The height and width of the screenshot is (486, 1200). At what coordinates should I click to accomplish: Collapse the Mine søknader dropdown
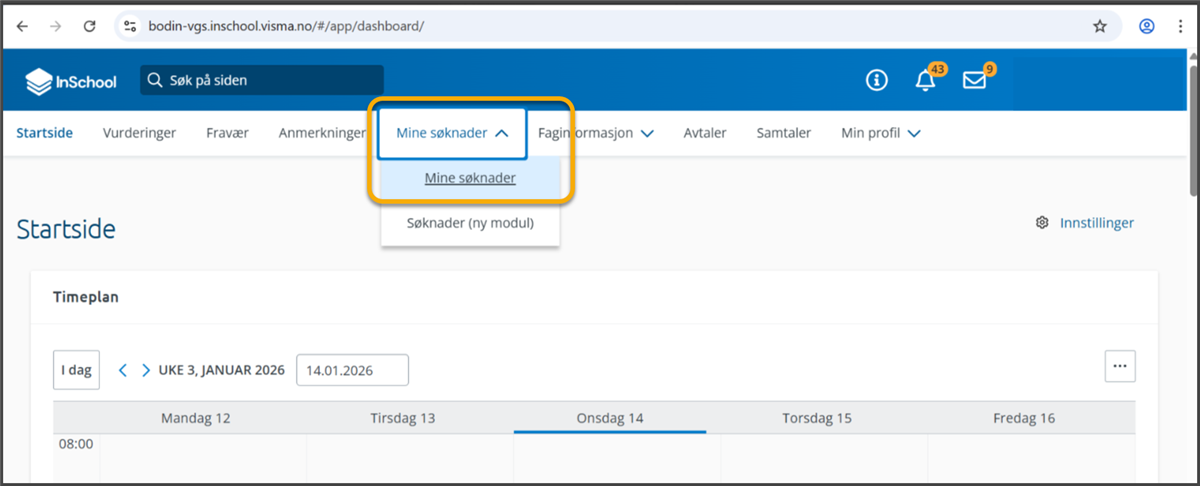pos(453,132)
